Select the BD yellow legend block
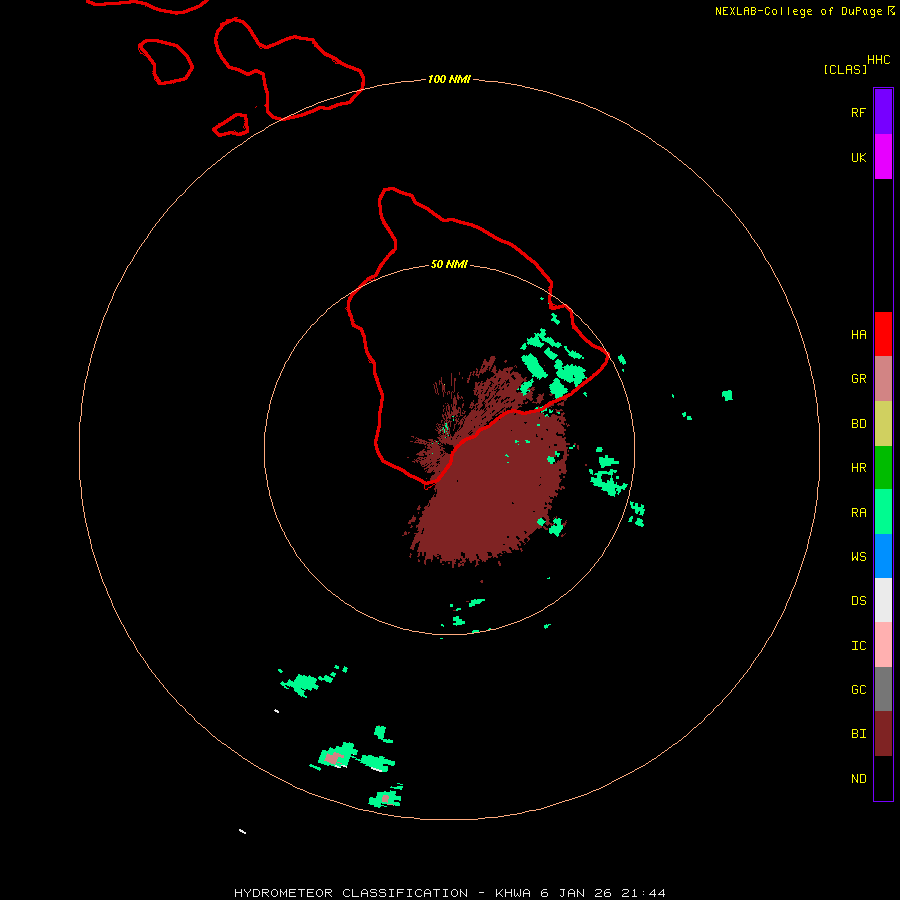The height and width of the screenshot is (900, 900). [x=883, y=423]
